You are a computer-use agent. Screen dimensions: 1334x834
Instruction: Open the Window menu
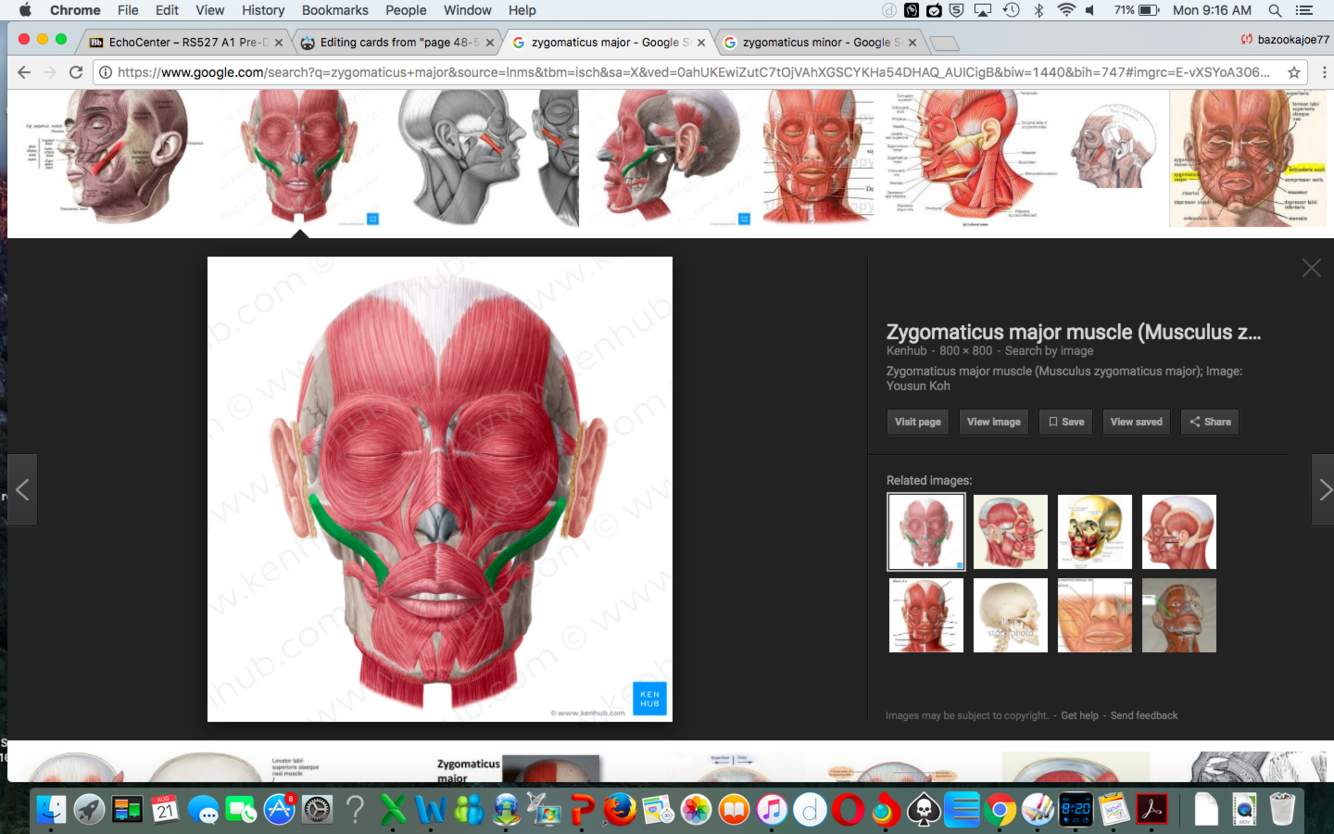point(467,10)
